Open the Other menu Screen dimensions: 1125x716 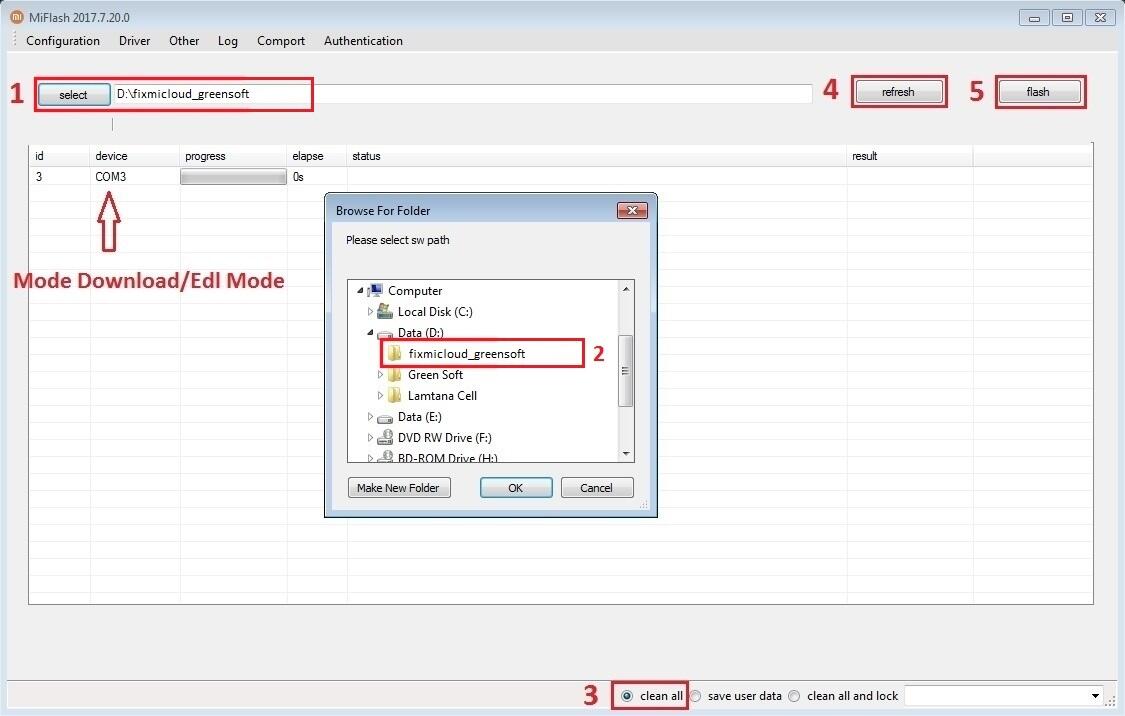coord(184,41)
